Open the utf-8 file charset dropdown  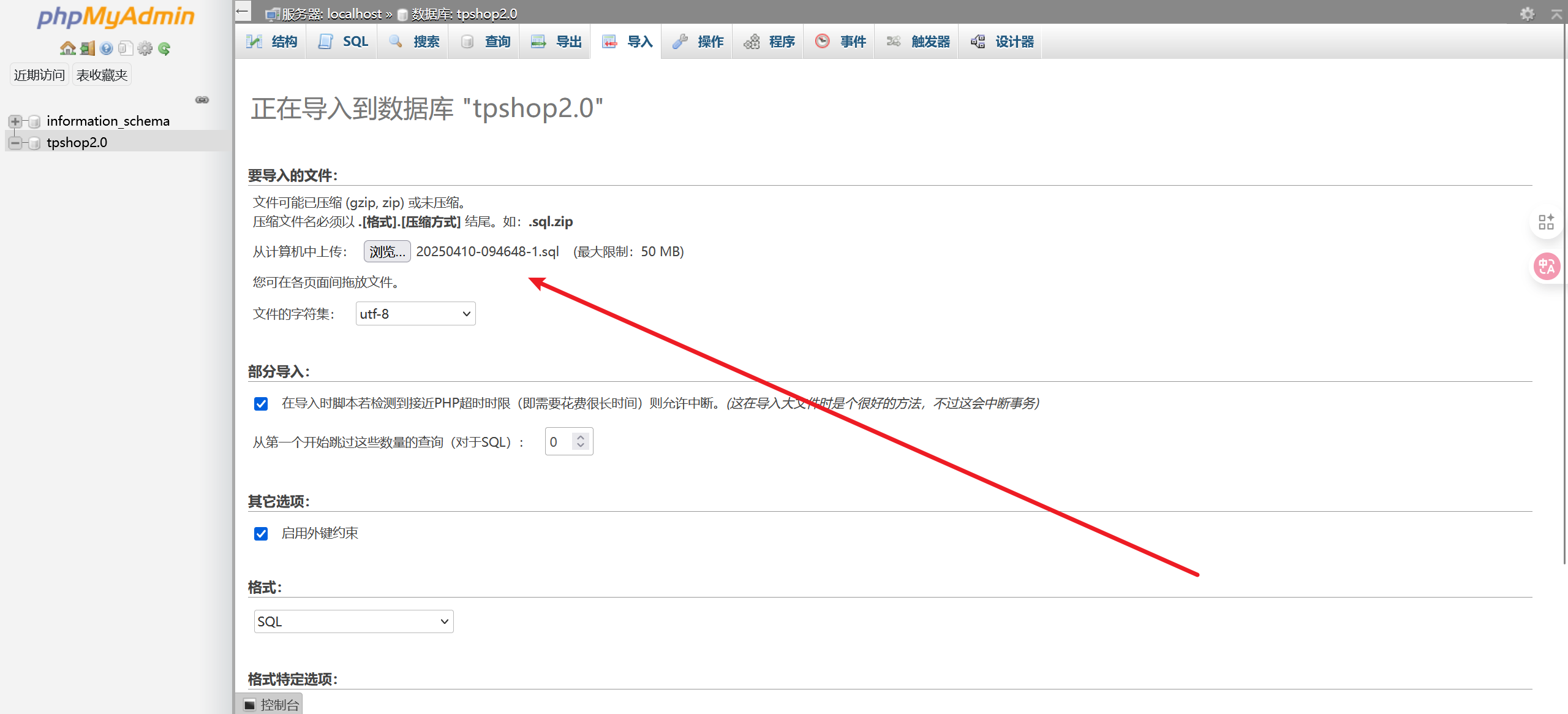(415, 314)
